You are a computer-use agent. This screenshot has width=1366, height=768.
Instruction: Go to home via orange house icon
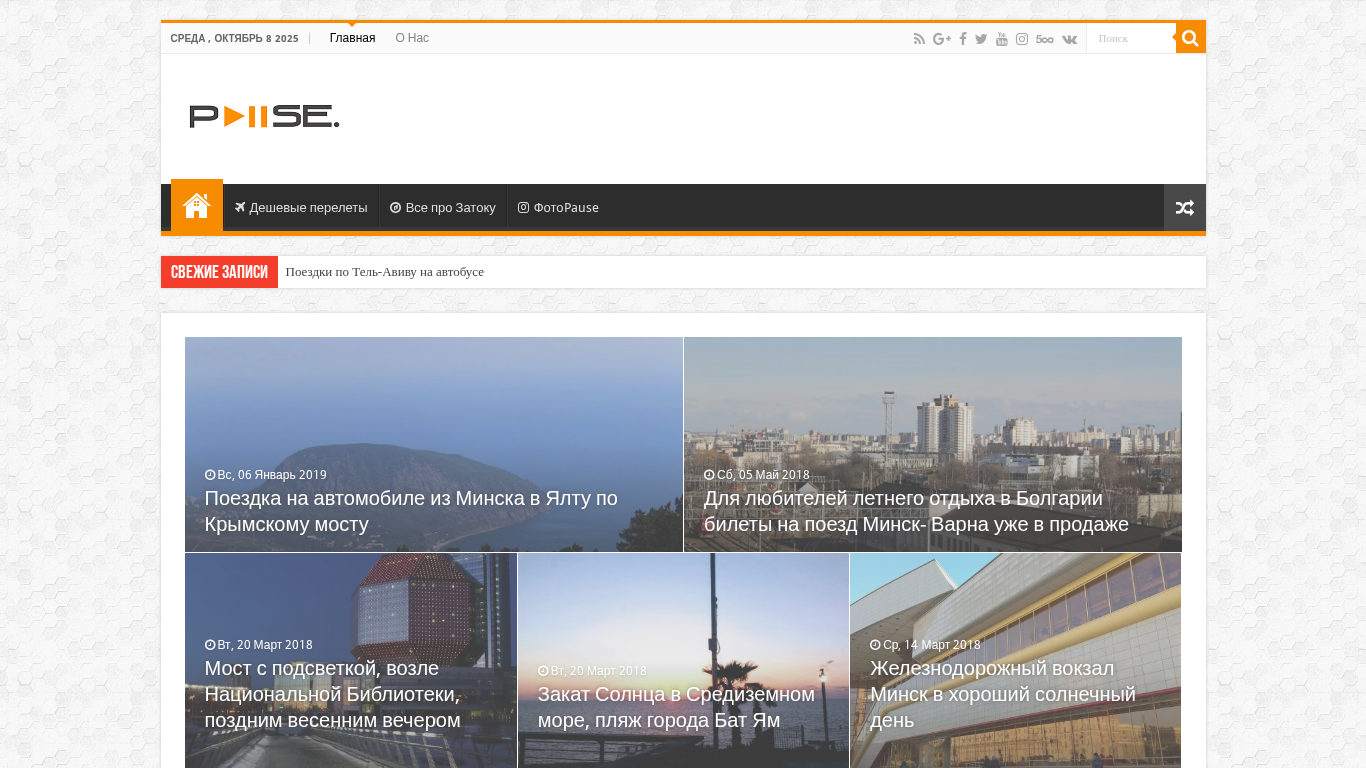pyautogui.click(x=197, y=206)
